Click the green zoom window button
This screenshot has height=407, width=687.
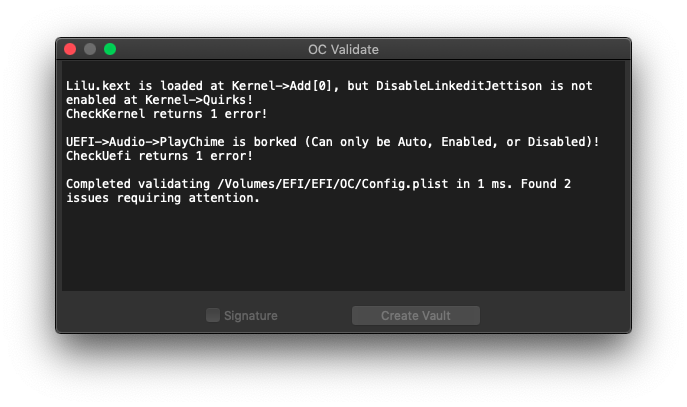point(110,49)
